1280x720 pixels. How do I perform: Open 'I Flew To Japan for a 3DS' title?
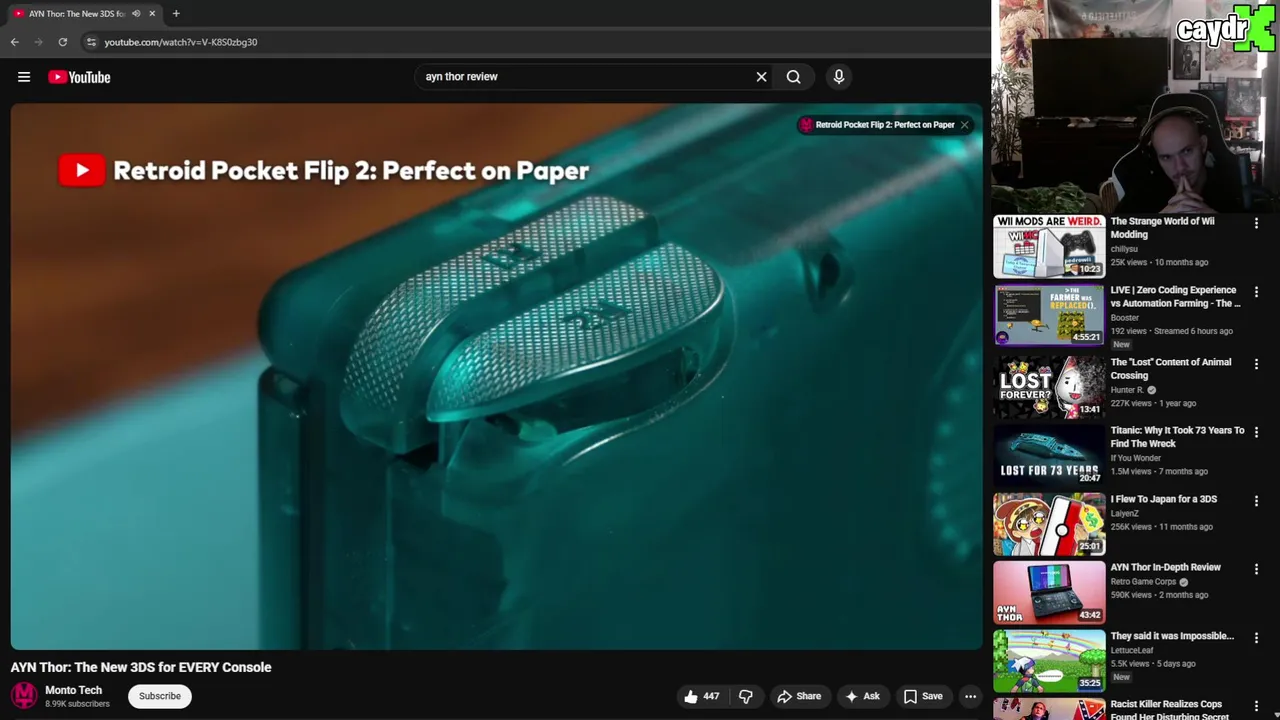[x=1163, y=499]
